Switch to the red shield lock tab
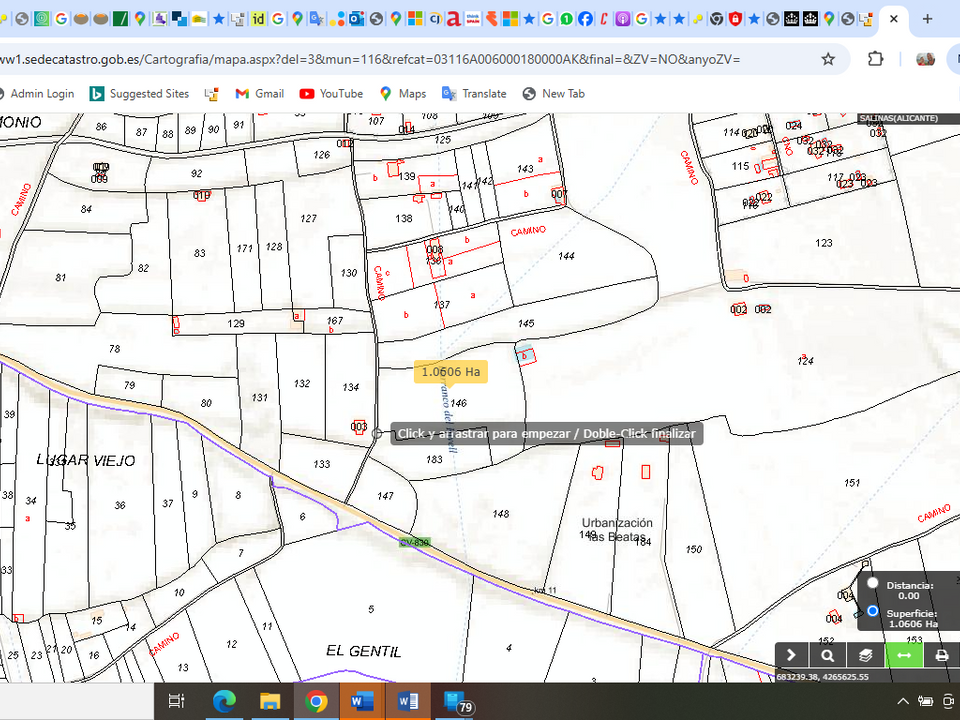 tap(735, 19)
